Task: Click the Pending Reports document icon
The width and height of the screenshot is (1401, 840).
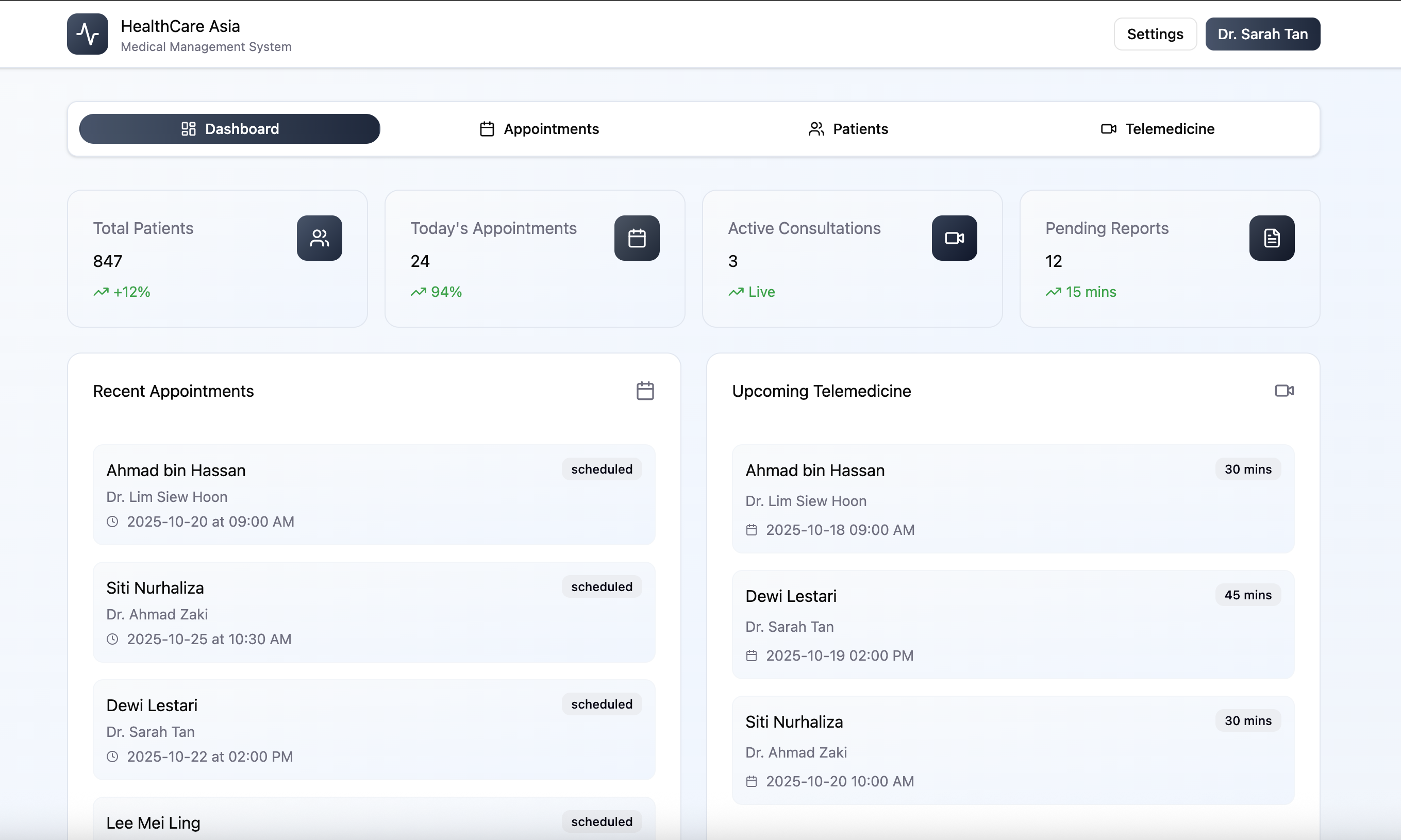Action: (x=1272, y=238)
